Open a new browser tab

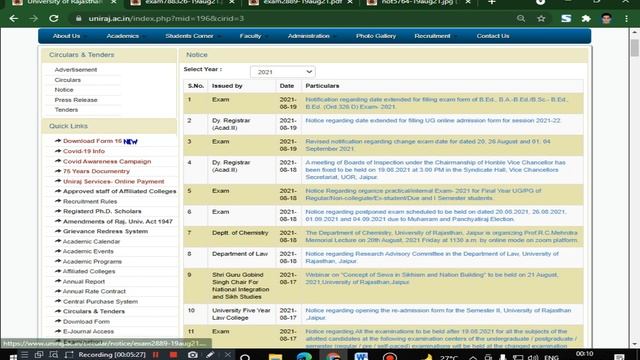(x=492, y=2)
